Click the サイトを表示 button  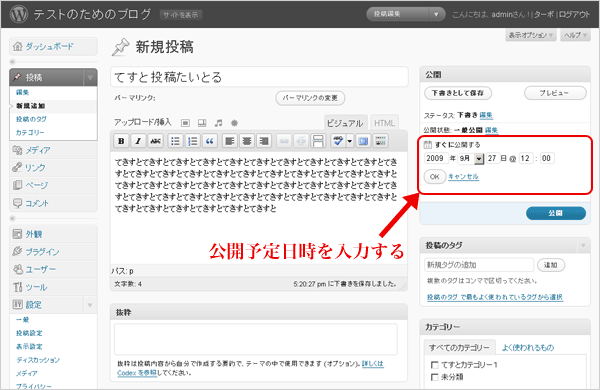tap(181, 15)
